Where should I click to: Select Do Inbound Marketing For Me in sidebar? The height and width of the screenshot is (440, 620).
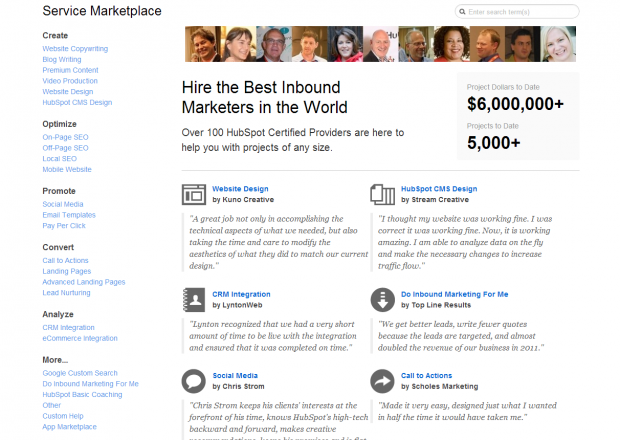coord(91,384)
